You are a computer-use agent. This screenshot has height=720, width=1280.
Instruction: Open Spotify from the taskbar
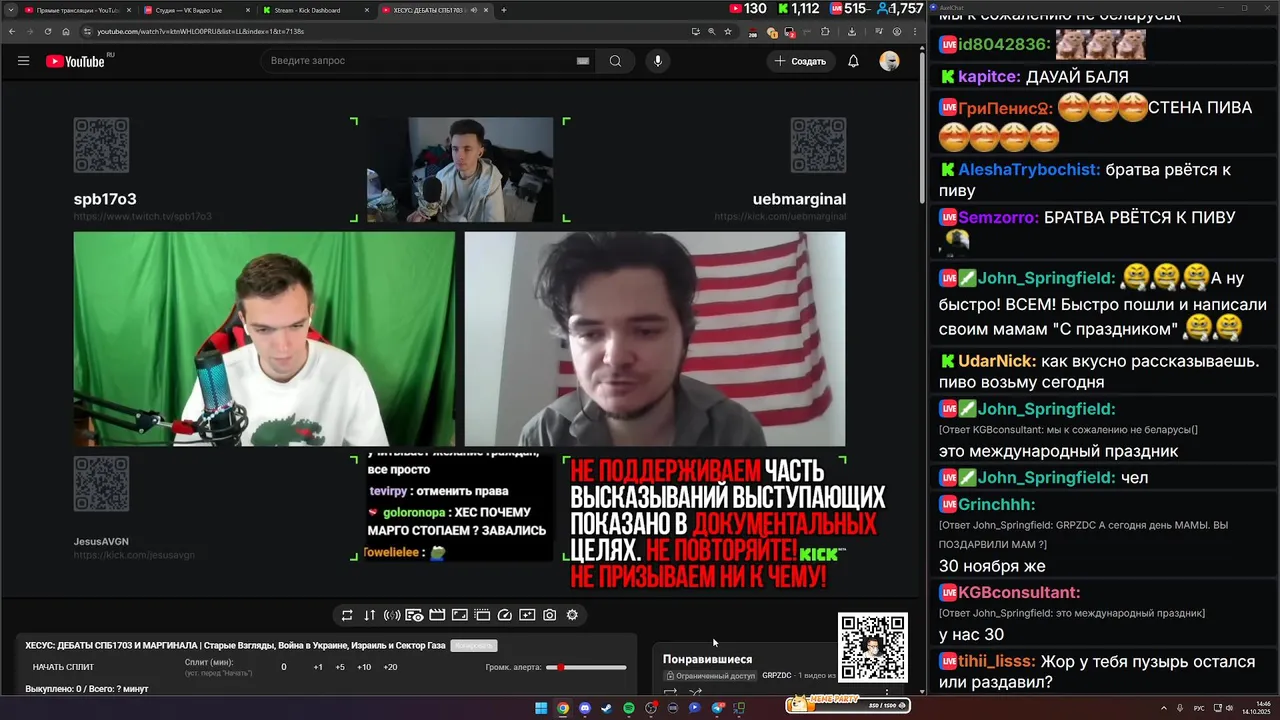click(x=629, y=708)
